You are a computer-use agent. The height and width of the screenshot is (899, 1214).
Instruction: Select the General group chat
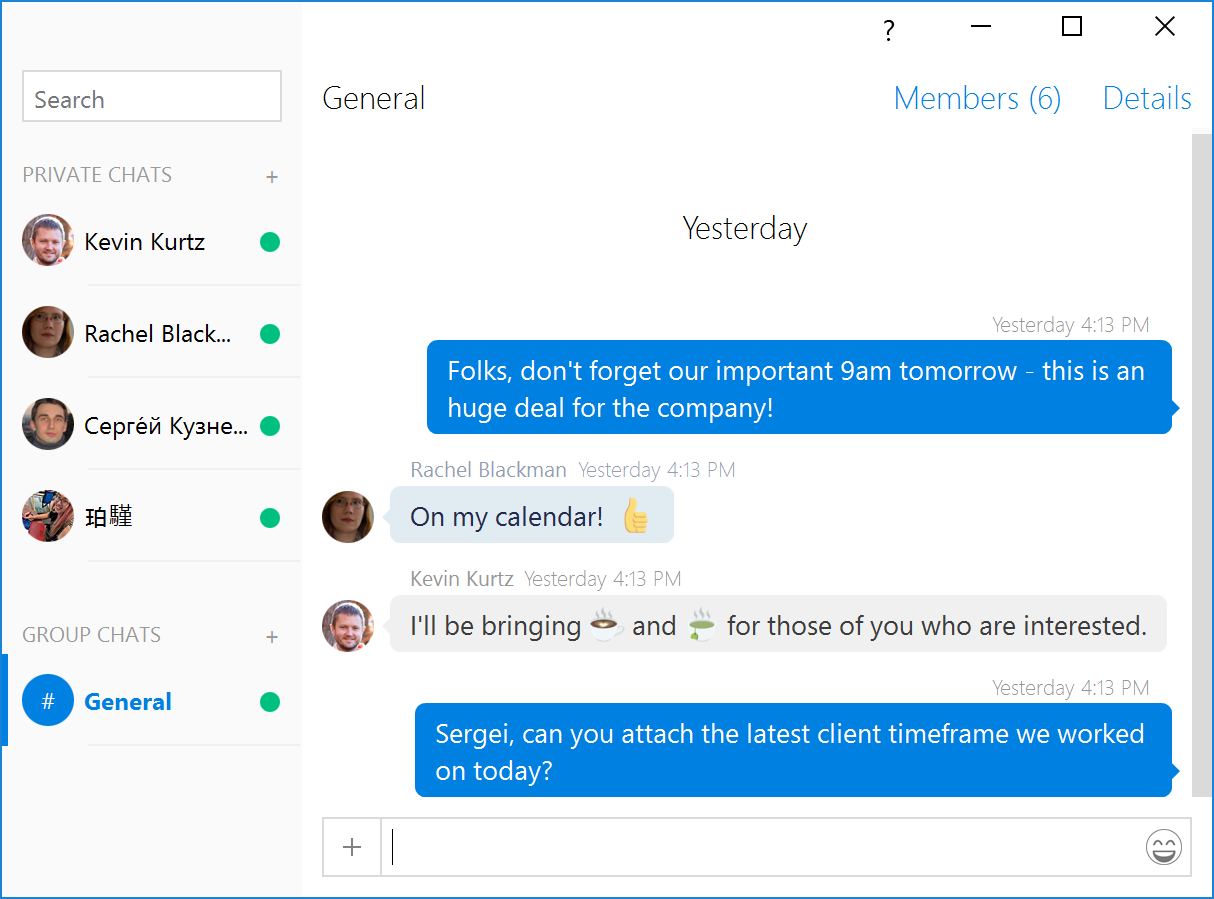[x=128, y=702]
